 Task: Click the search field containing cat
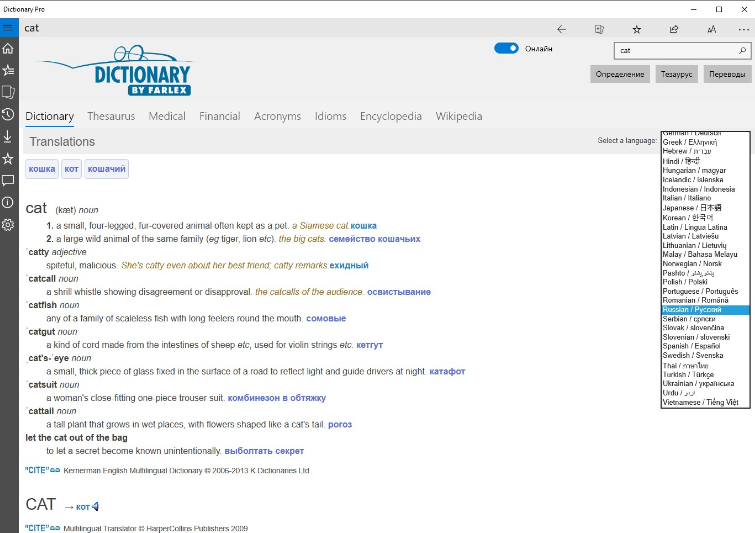coord(675,50)
